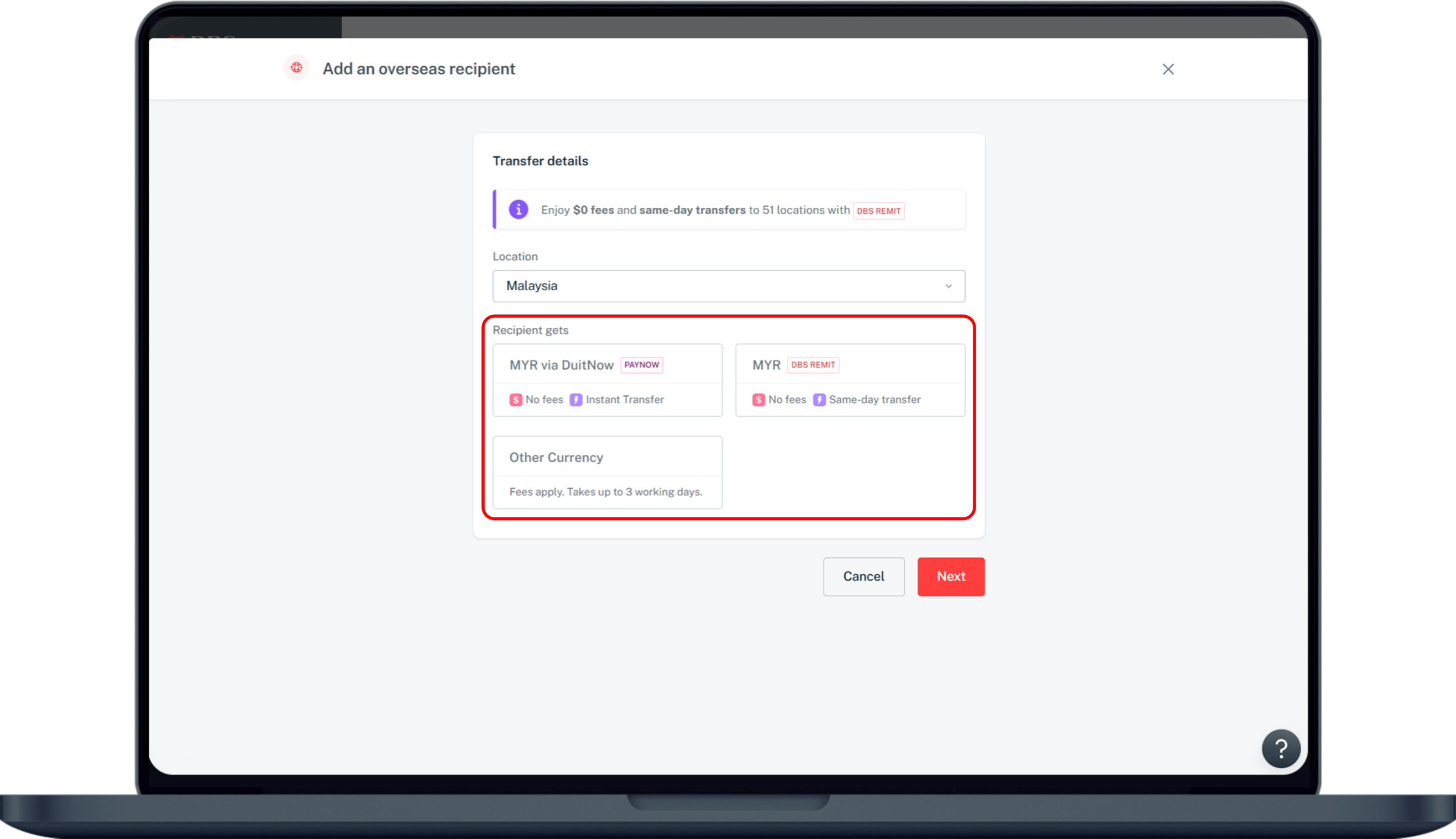The height and width of the screenshot is (839, 1456).
Task: Click the Cancel button
Action: pyautogui.click(x=863, y=576)
